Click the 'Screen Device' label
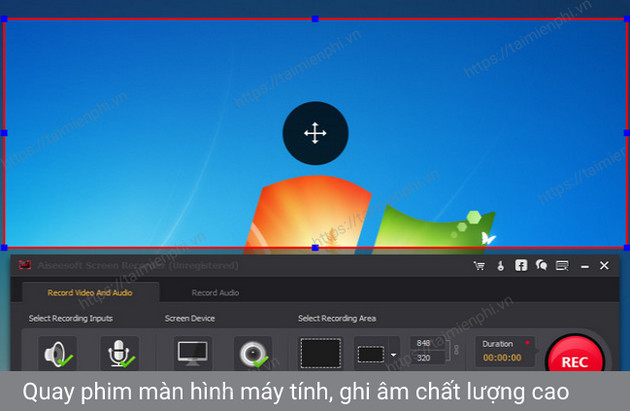The height and width of the screenshot is (411, 630). point(190,318)
